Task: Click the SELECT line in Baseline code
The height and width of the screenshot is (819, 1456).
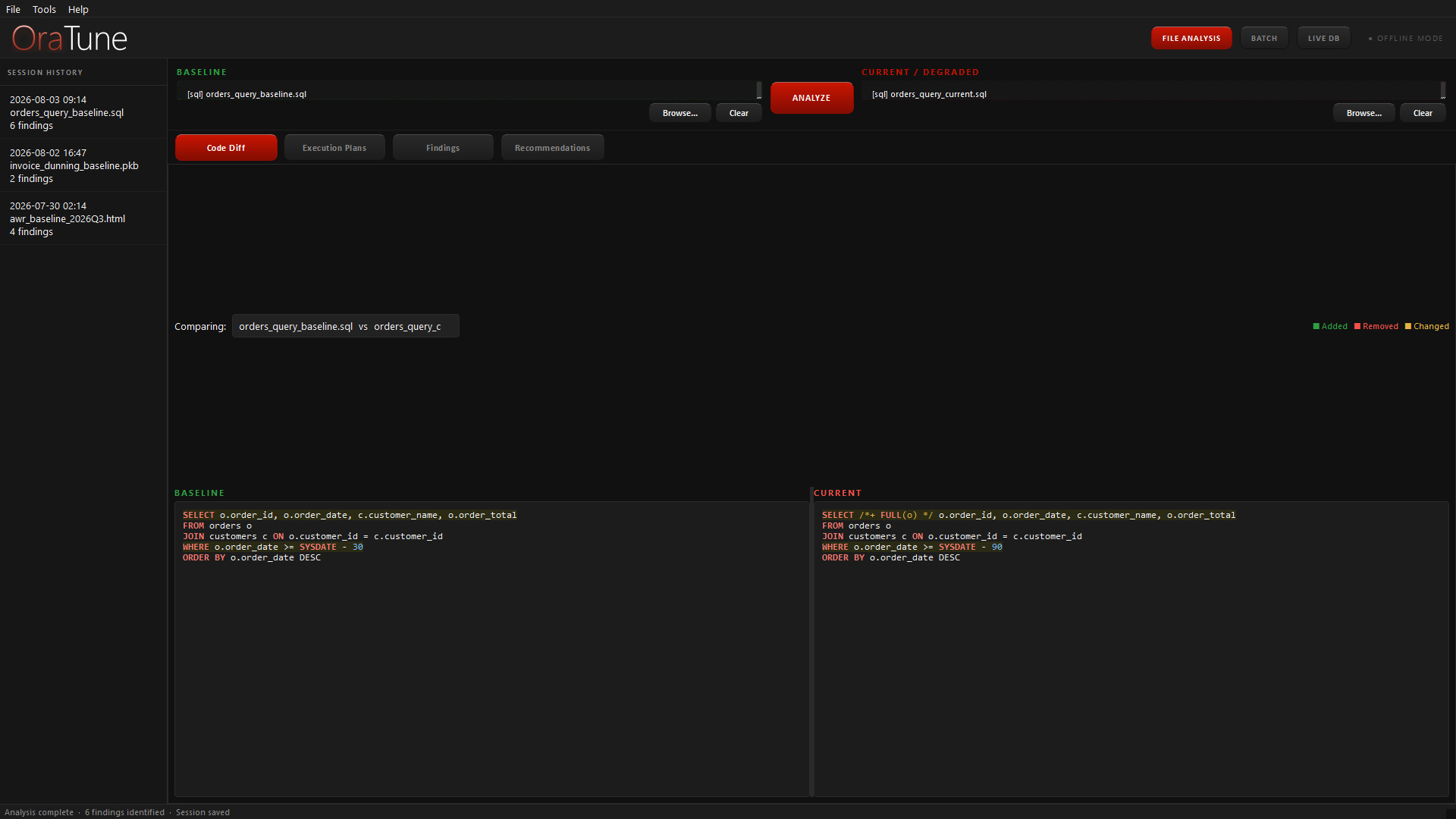Action: click(x=350, y=515)
